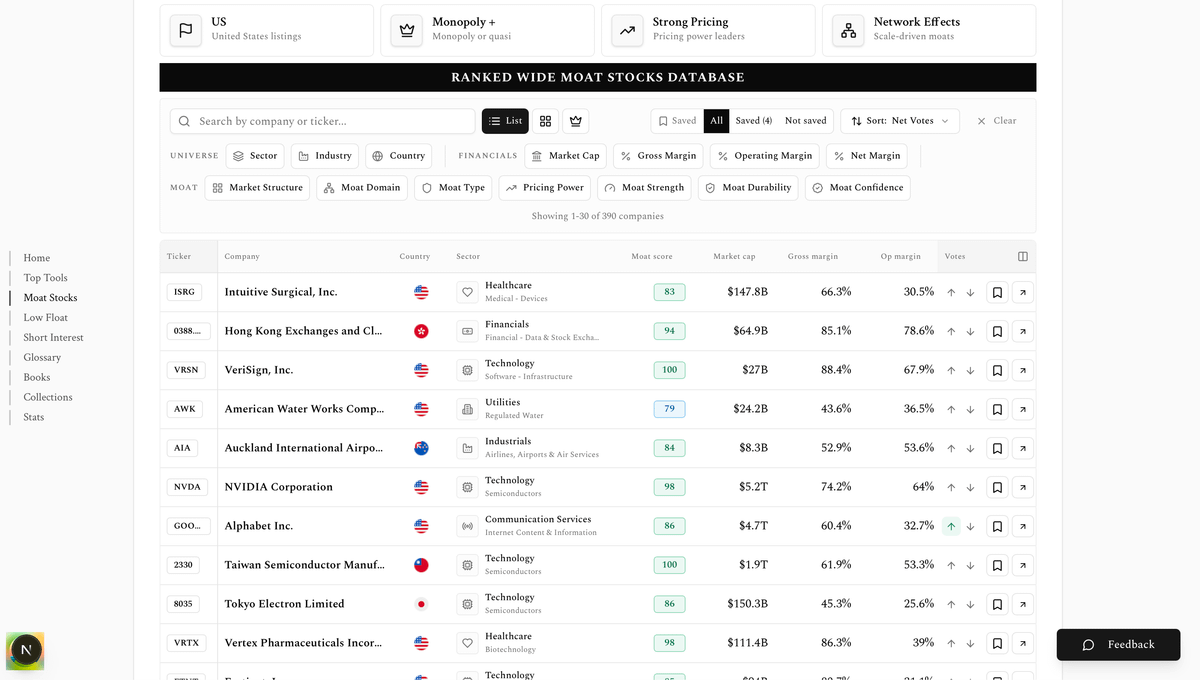Apply the Monopoly + preset card

[x=487, y=30]
